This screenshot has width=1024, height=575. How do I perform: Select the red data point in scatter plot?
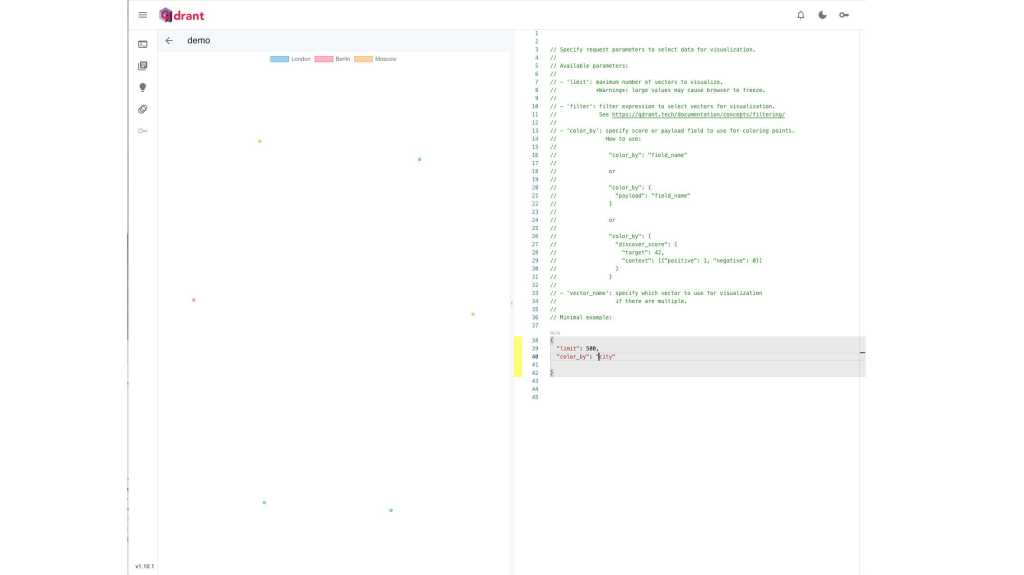[x=194, y=300]
